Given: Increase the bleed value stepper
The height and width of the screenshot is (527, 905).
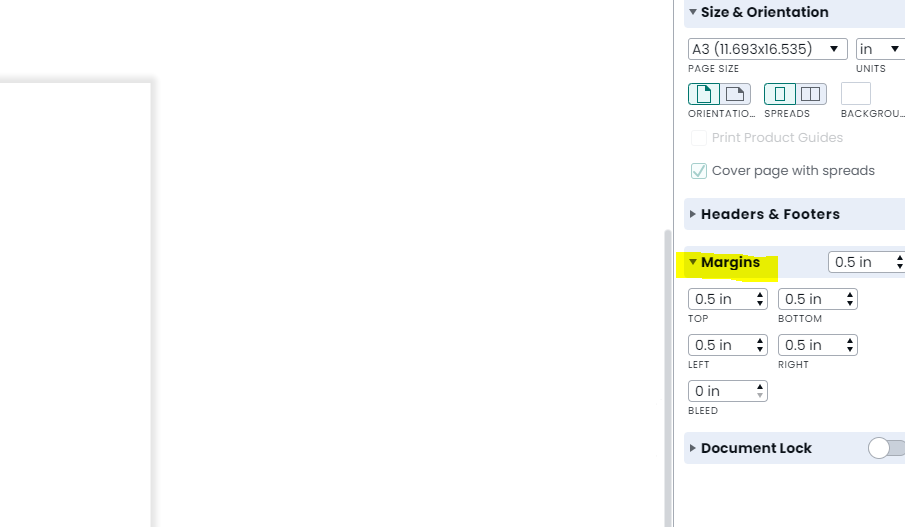Looking at the screenshot, I should pos(760,387).
